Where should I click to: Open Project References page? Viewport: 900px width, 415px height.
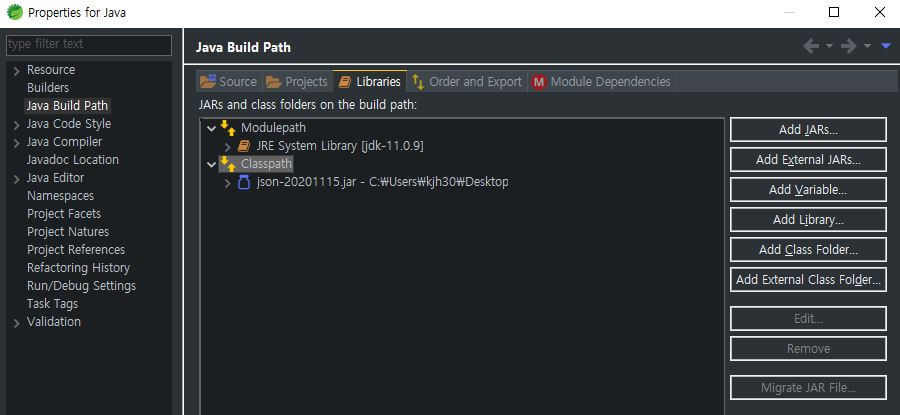(x=76, y=250)
